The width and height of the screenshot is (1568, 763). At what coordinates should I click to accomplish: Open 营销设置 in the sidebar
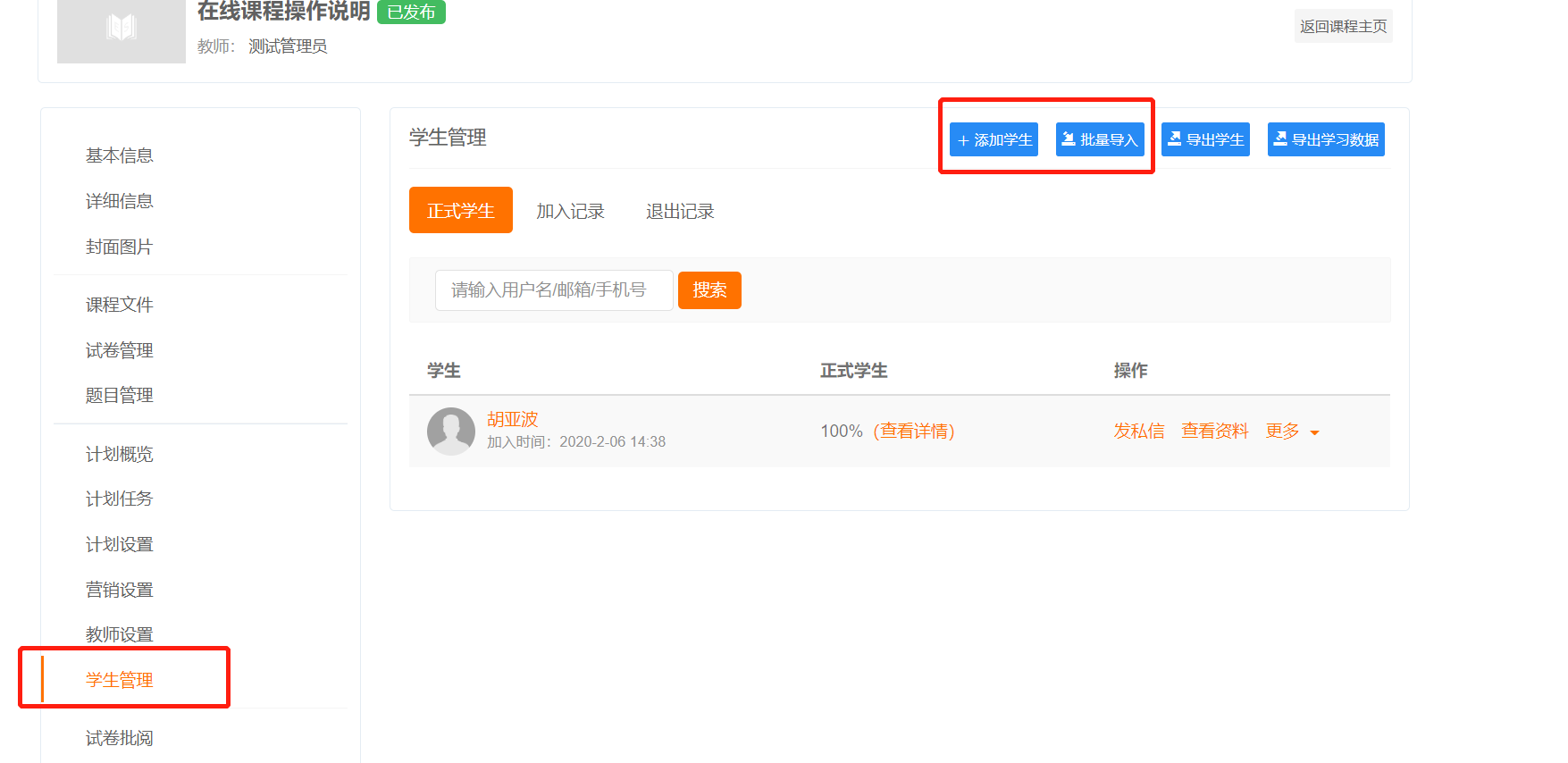(120, 590)
